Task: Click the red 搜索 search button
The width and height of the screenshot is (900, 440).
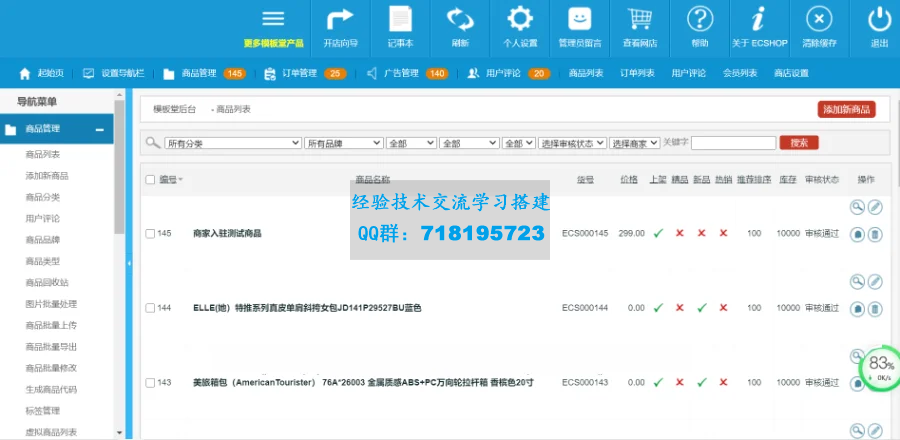Action: 799,143
